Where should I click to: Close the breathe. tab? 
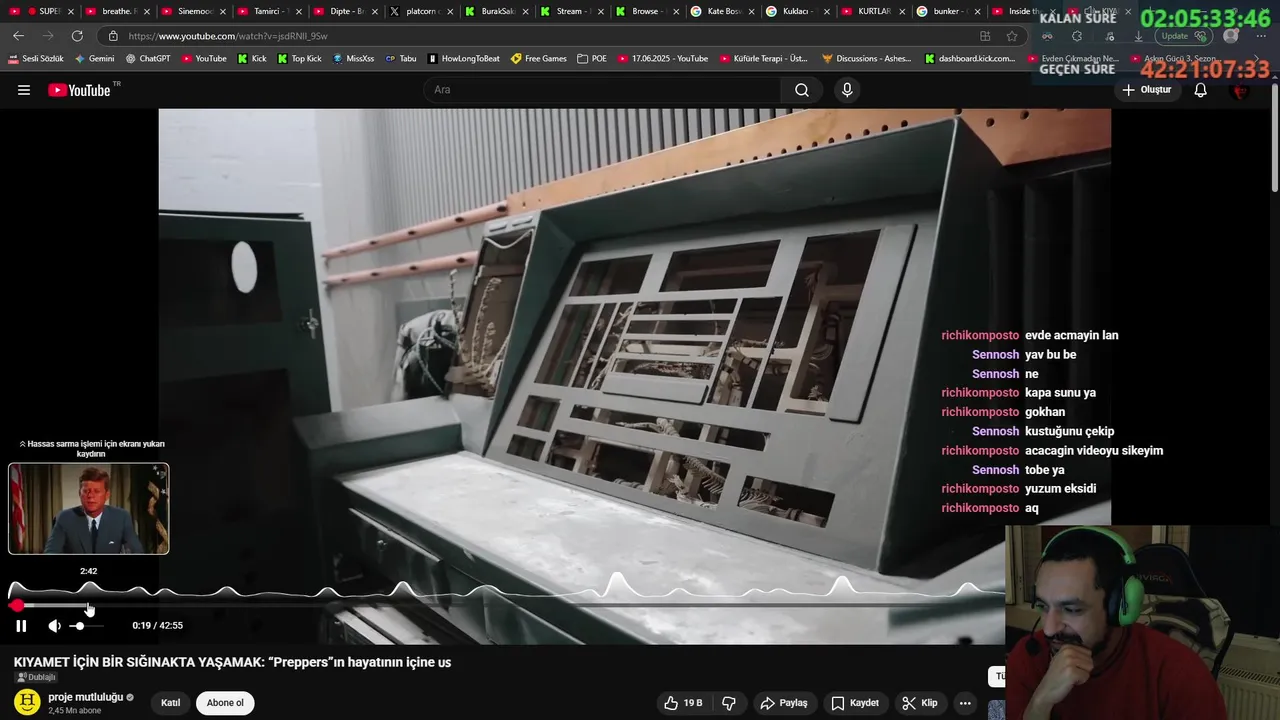click(x=146, y=11)
